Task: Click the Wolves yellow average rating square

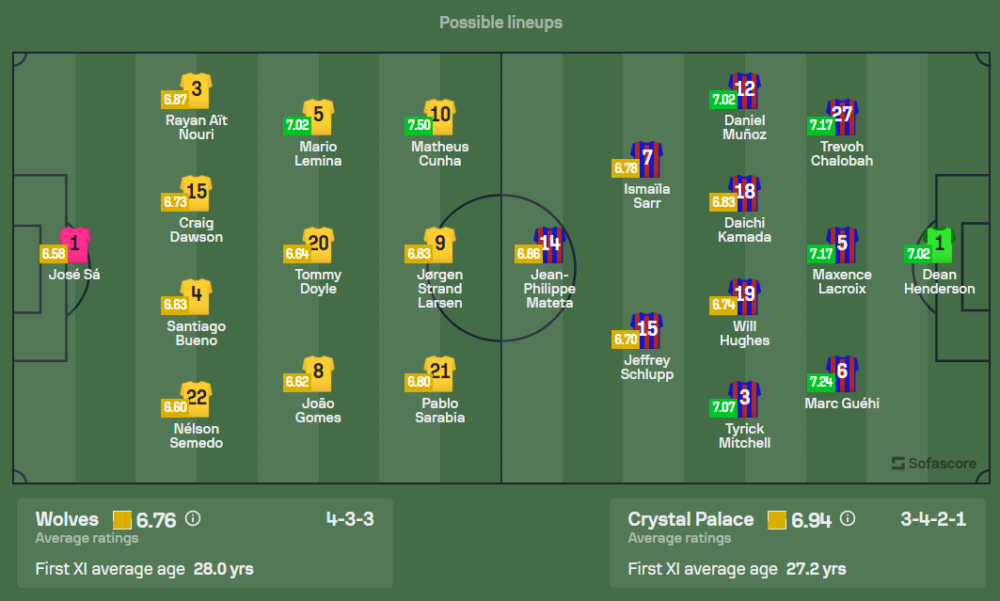Action: (x=123, y=520)
